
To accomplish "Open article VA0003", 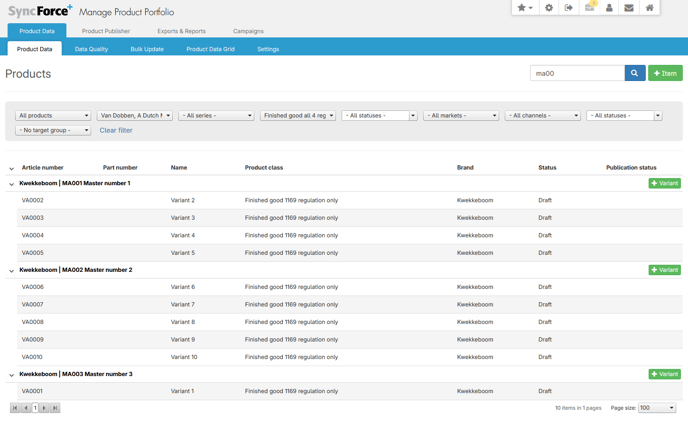I will (32, 218).
